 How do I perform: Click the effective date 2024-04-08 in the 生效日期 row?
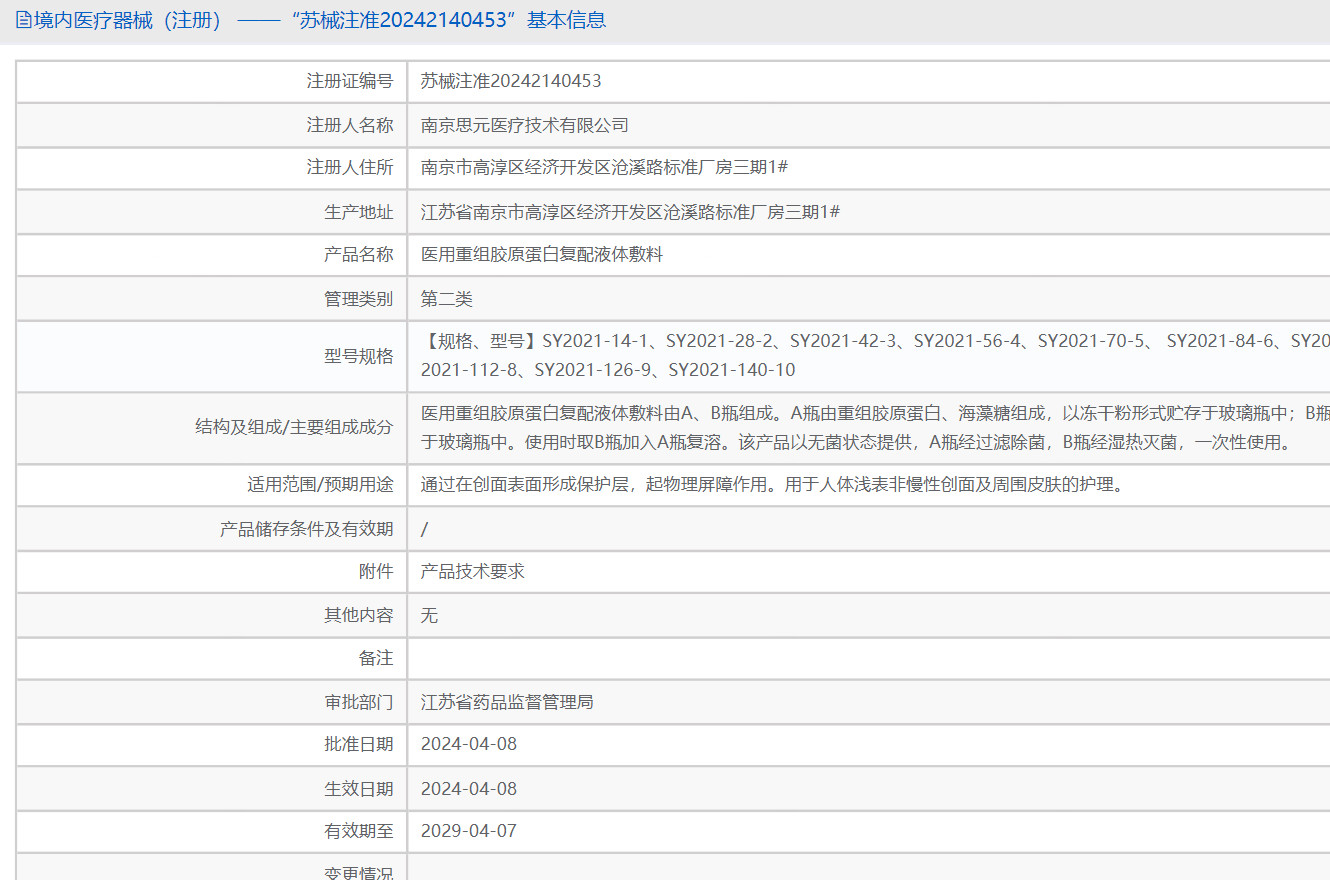(x=469, y=789)
